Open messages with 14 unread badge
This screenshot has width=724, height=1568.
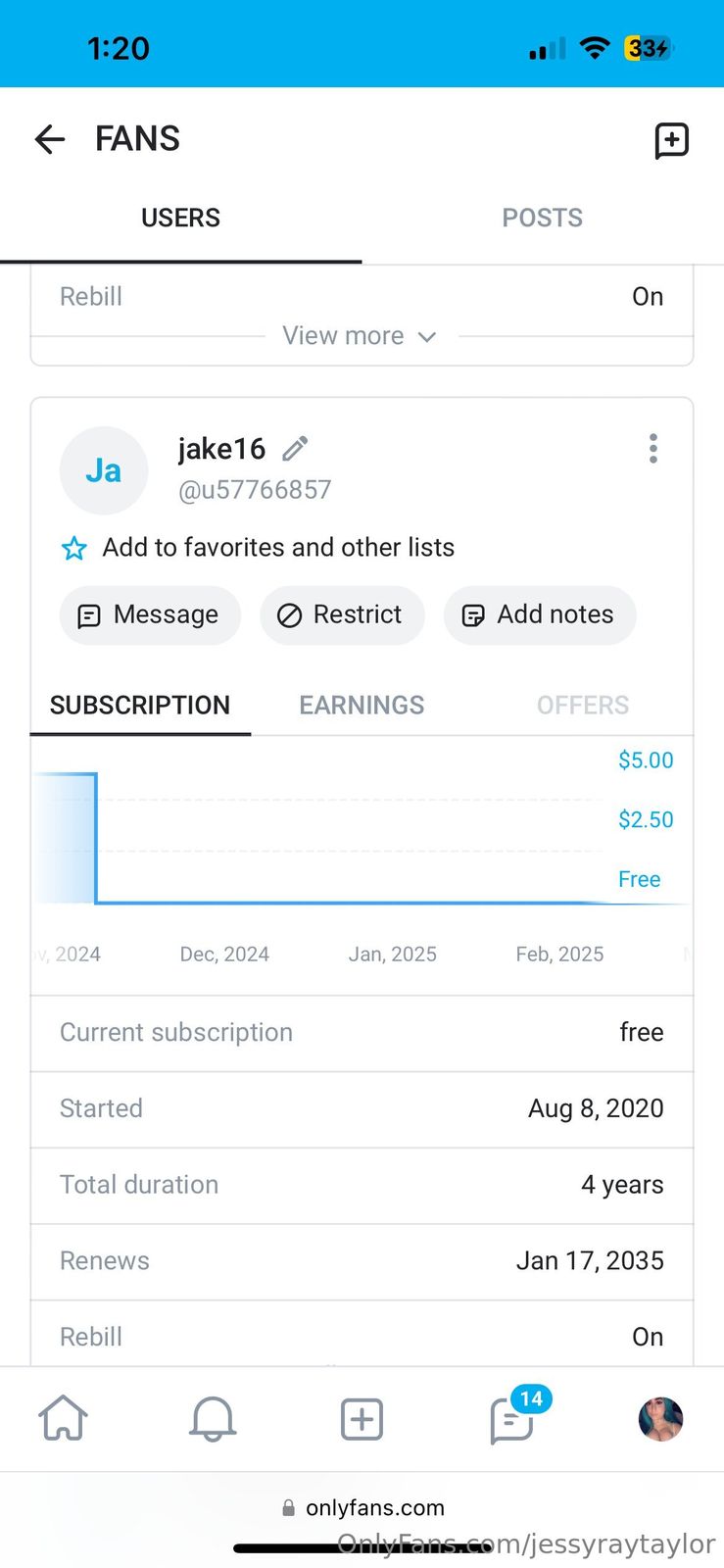point(511,1418)
